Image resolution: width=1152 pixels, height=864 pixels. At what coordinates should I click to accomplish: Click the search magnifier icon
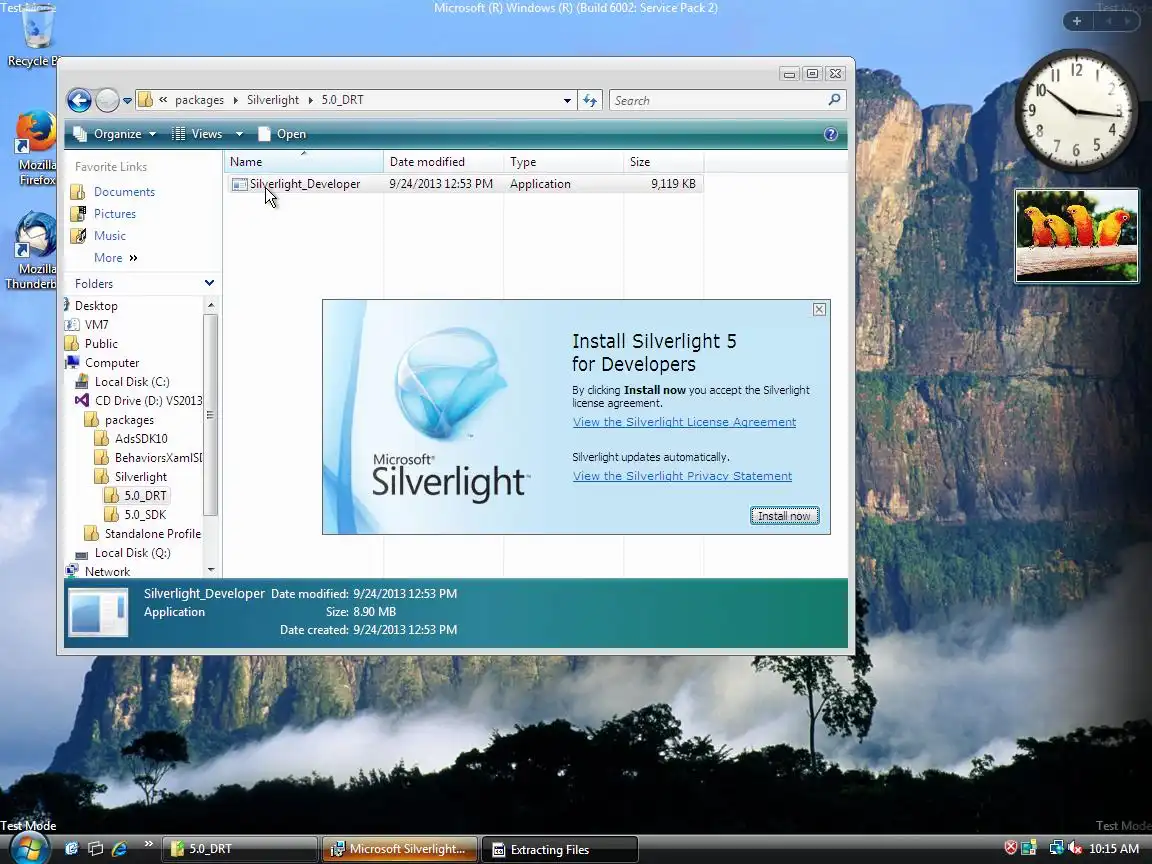point(835,100)
